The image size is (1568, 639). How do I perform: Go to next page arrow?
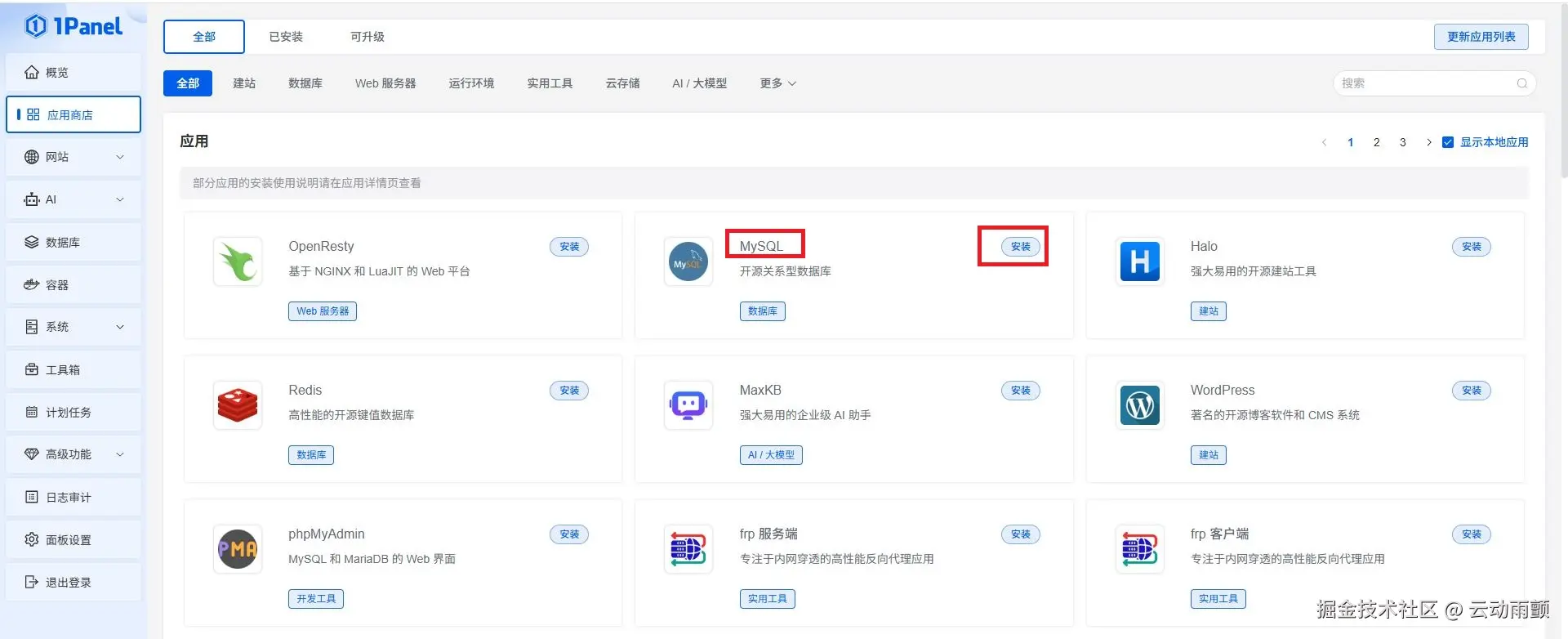coord(1429,142)
